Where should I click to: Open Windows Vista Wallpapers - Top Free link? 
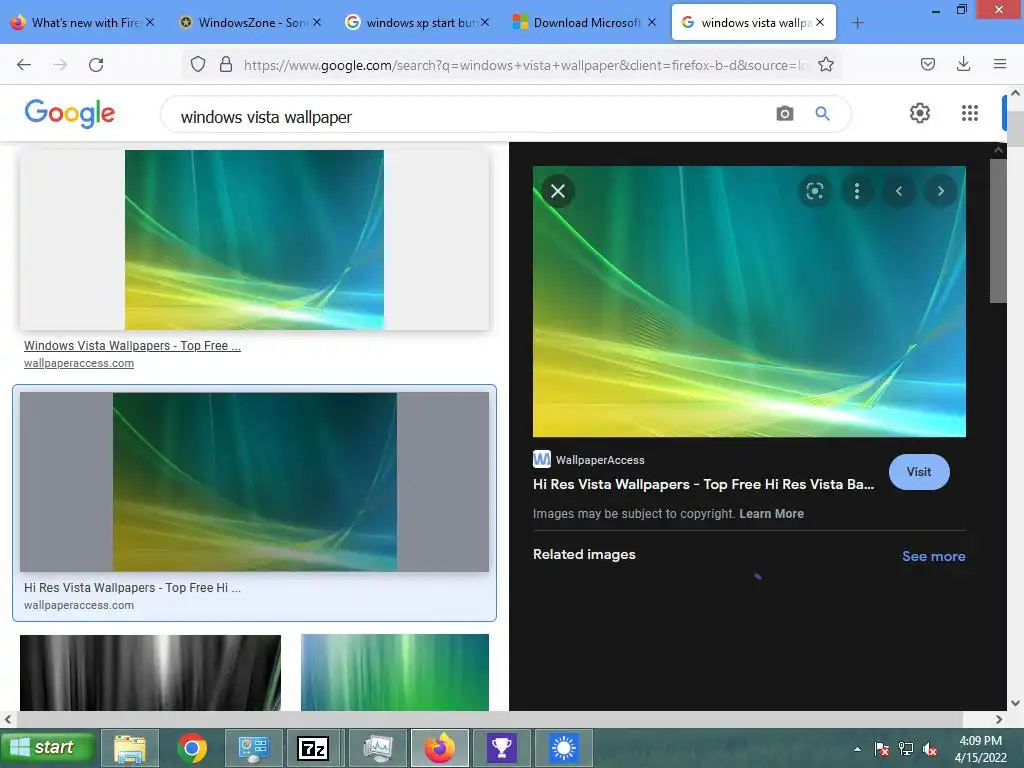click(x=133, y=345)
